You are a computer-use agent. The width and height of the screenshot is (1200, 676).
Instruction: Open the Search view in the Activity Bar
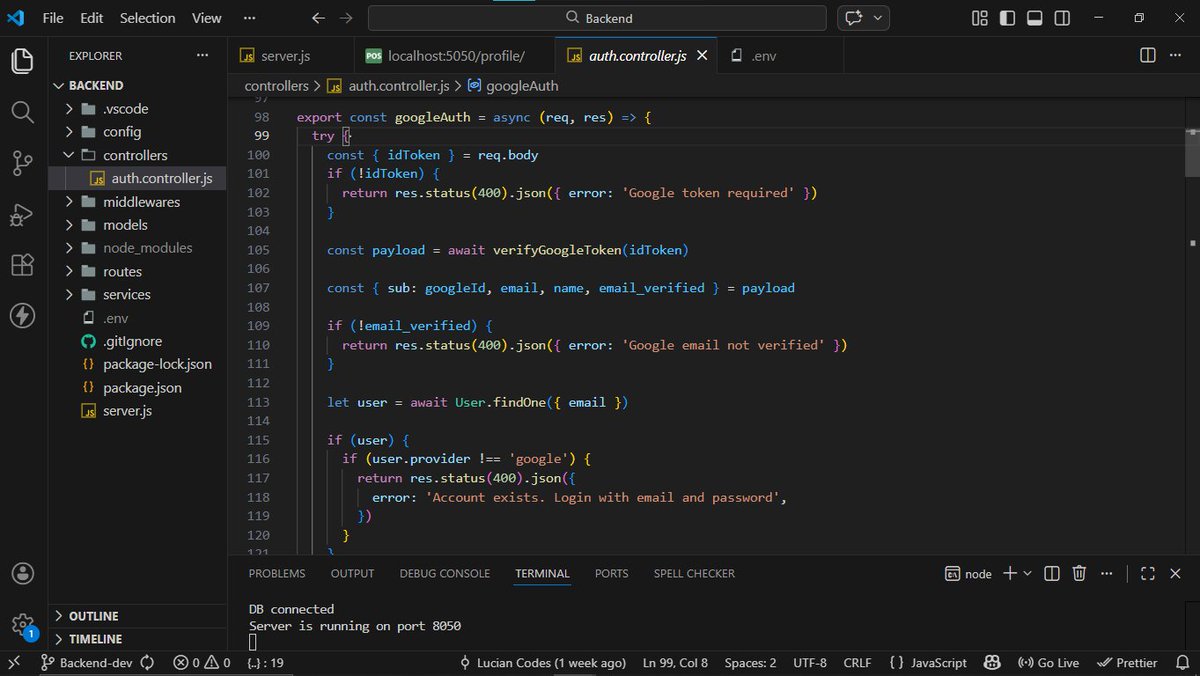(x=22, y=112)
